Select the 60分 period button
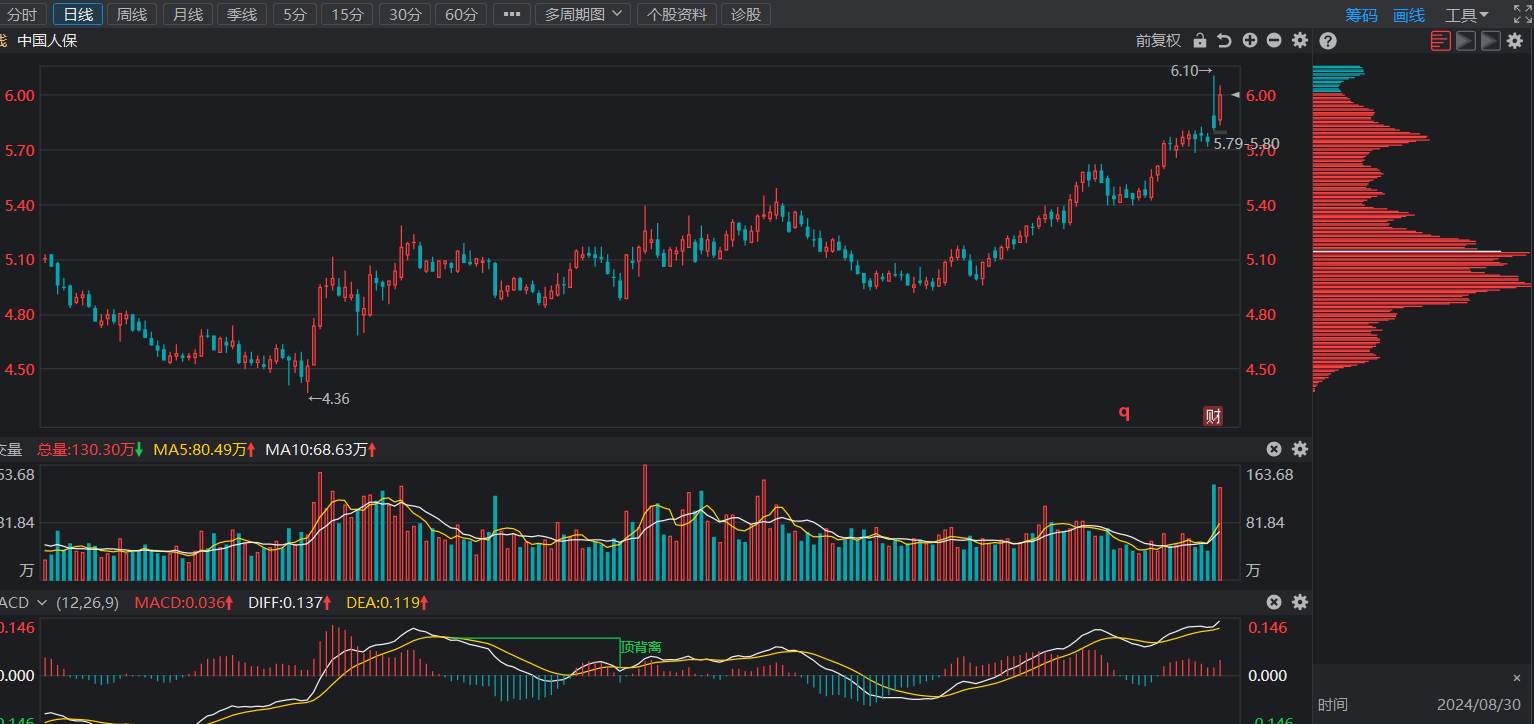The image size is (1534, 724). pos(461,14)
